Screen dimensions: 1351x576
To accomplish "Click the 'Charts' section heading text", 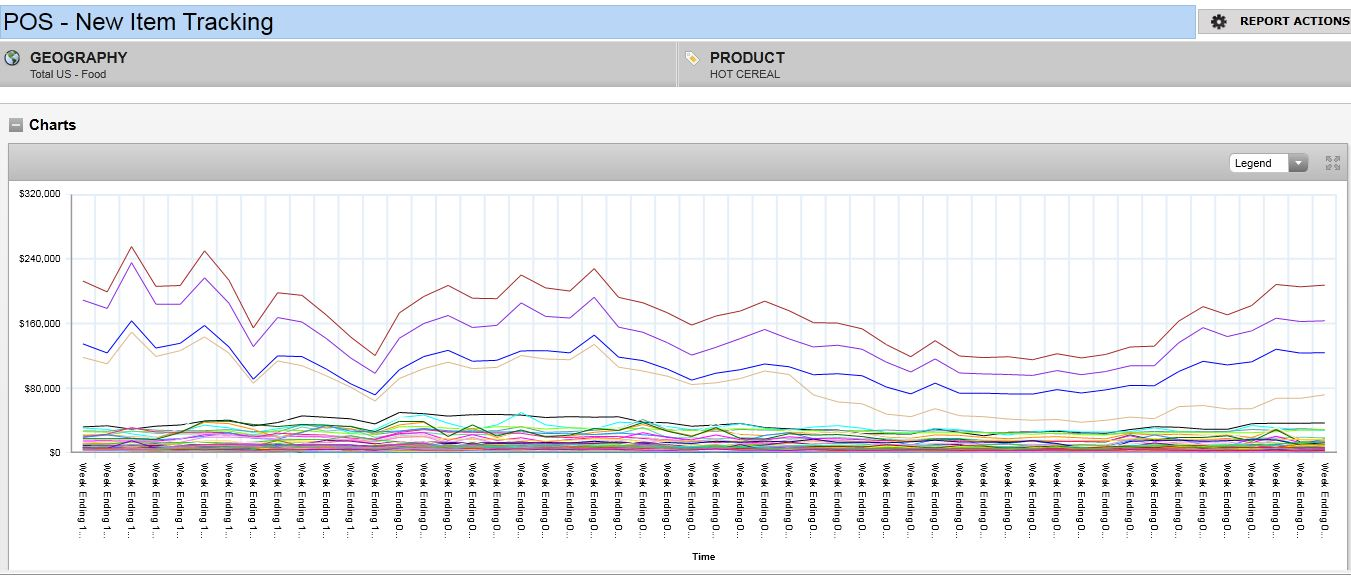I will coord(52,125).
